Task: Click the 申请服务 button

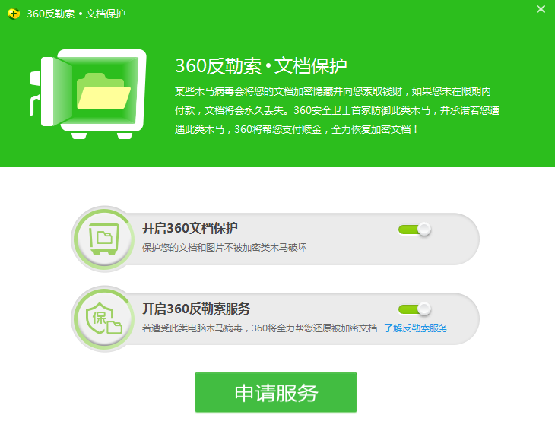Action: 276,392
